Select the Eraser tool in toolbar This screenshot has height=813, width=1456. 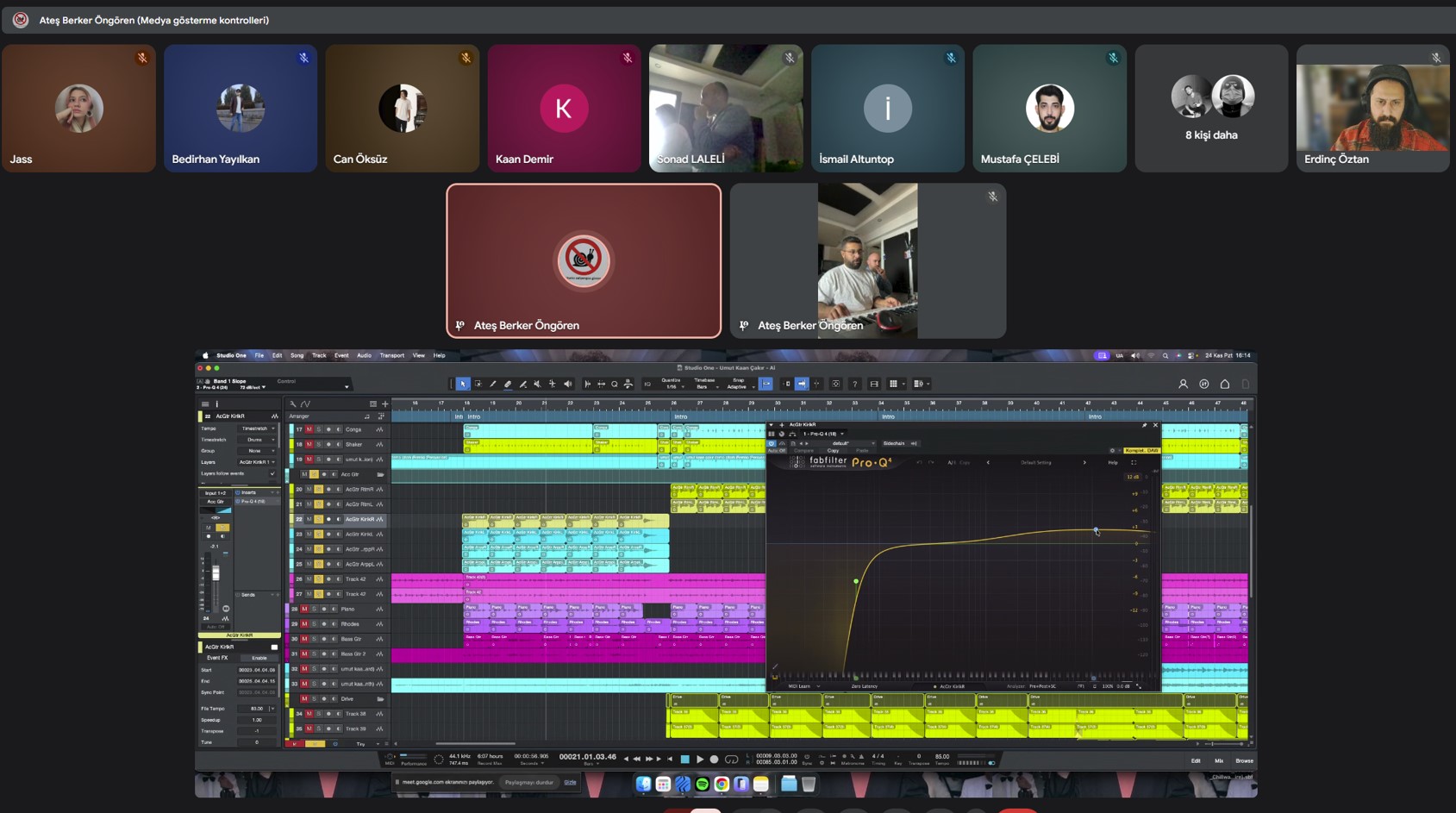pyautogui.click(x=508, y=385)
